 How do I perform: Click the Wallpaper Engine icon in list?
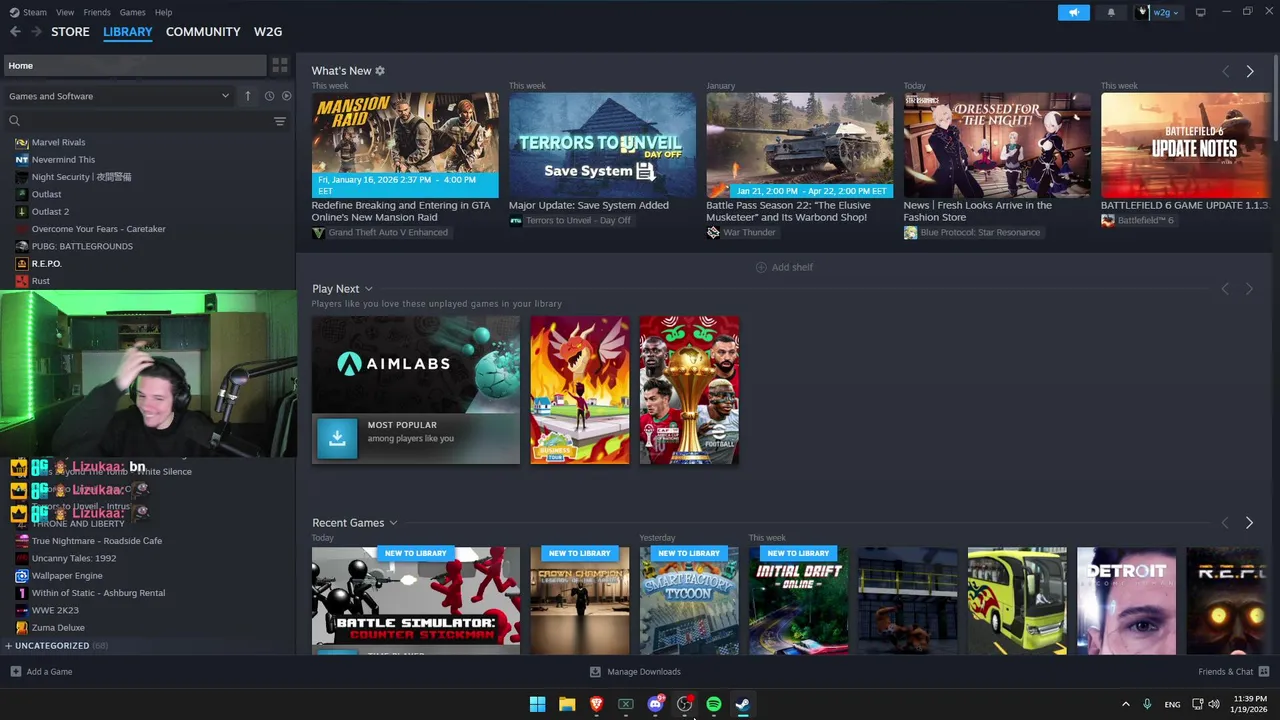(22, 576)
